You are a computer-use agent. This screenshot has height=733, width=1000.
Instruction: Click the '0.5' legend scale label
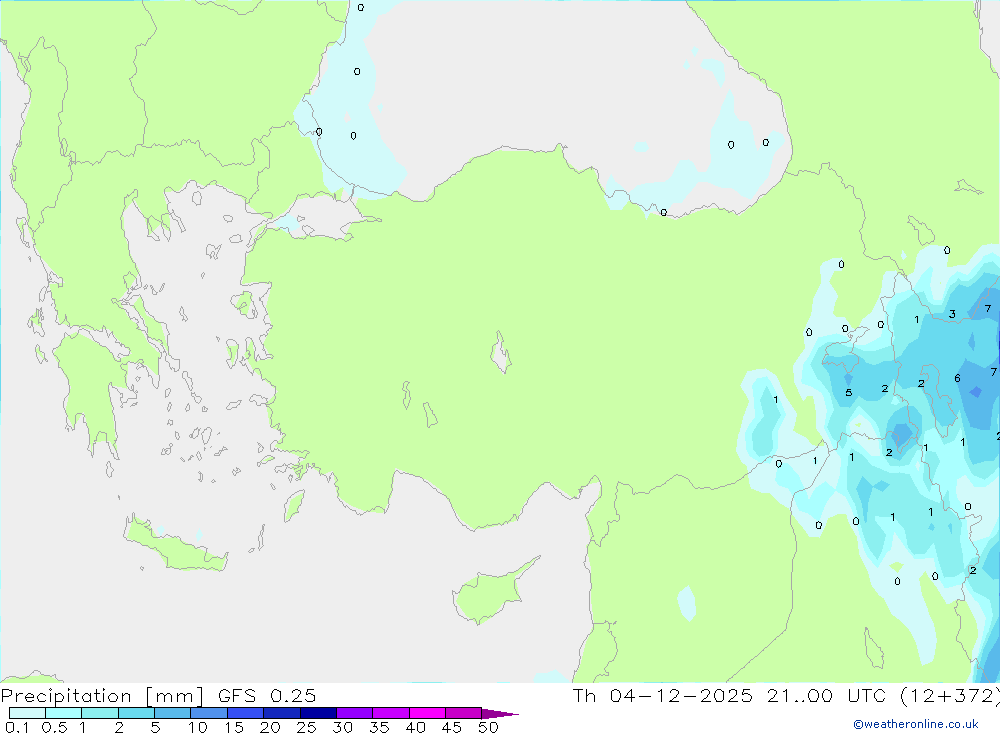point(54,727)
